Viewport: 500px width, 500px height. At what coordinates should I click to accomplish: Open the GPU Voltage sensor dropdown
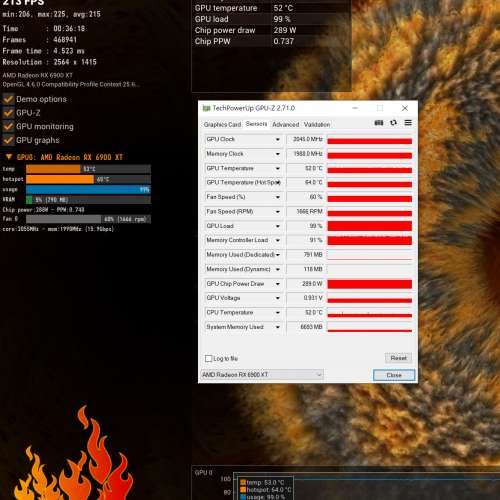(x=278, y=298)
